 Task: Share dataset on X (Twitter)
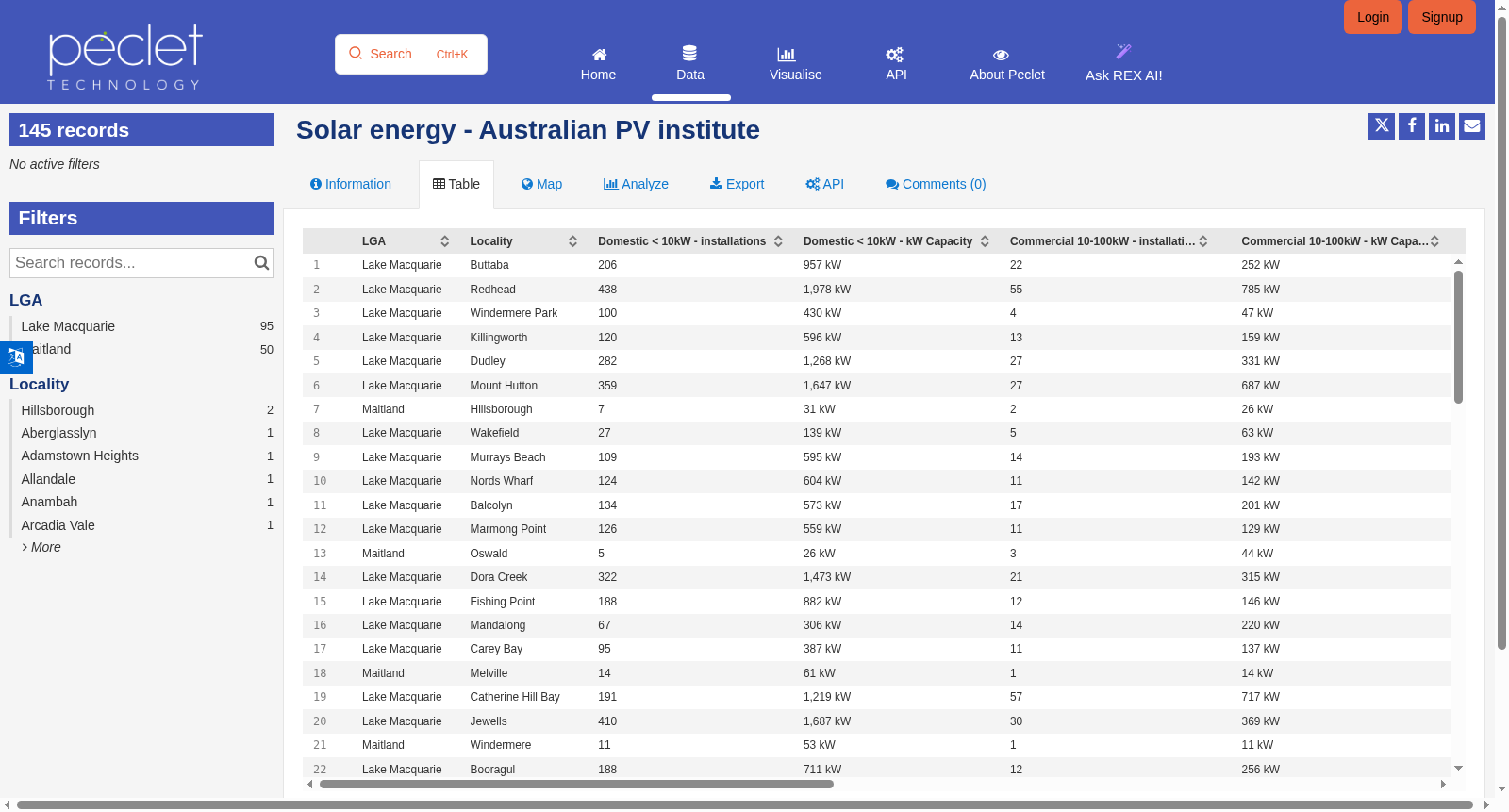click(1382, 125)
